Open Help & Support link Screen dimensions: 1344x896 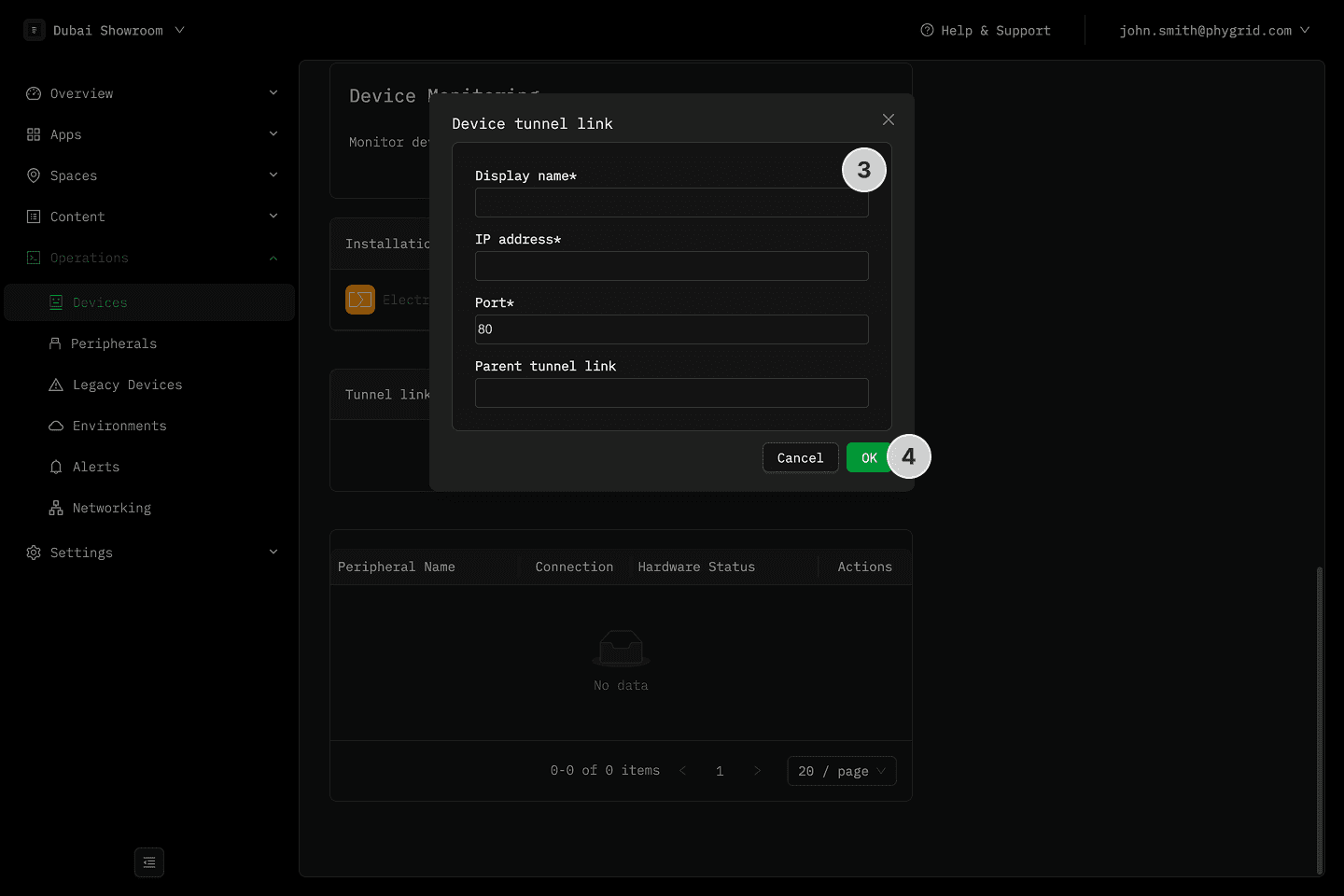point(986,30)
